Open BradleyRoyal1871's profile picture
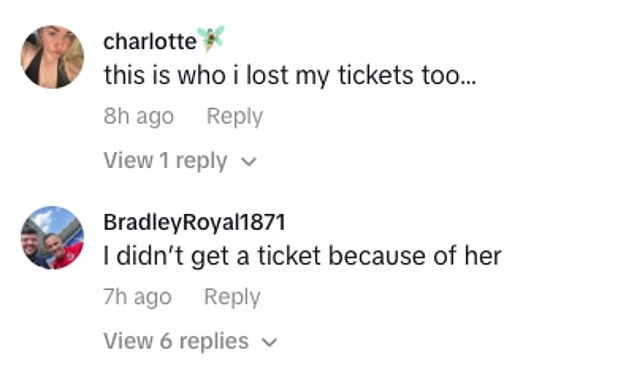This screenshot has height=374, width=634. (52, 238)
